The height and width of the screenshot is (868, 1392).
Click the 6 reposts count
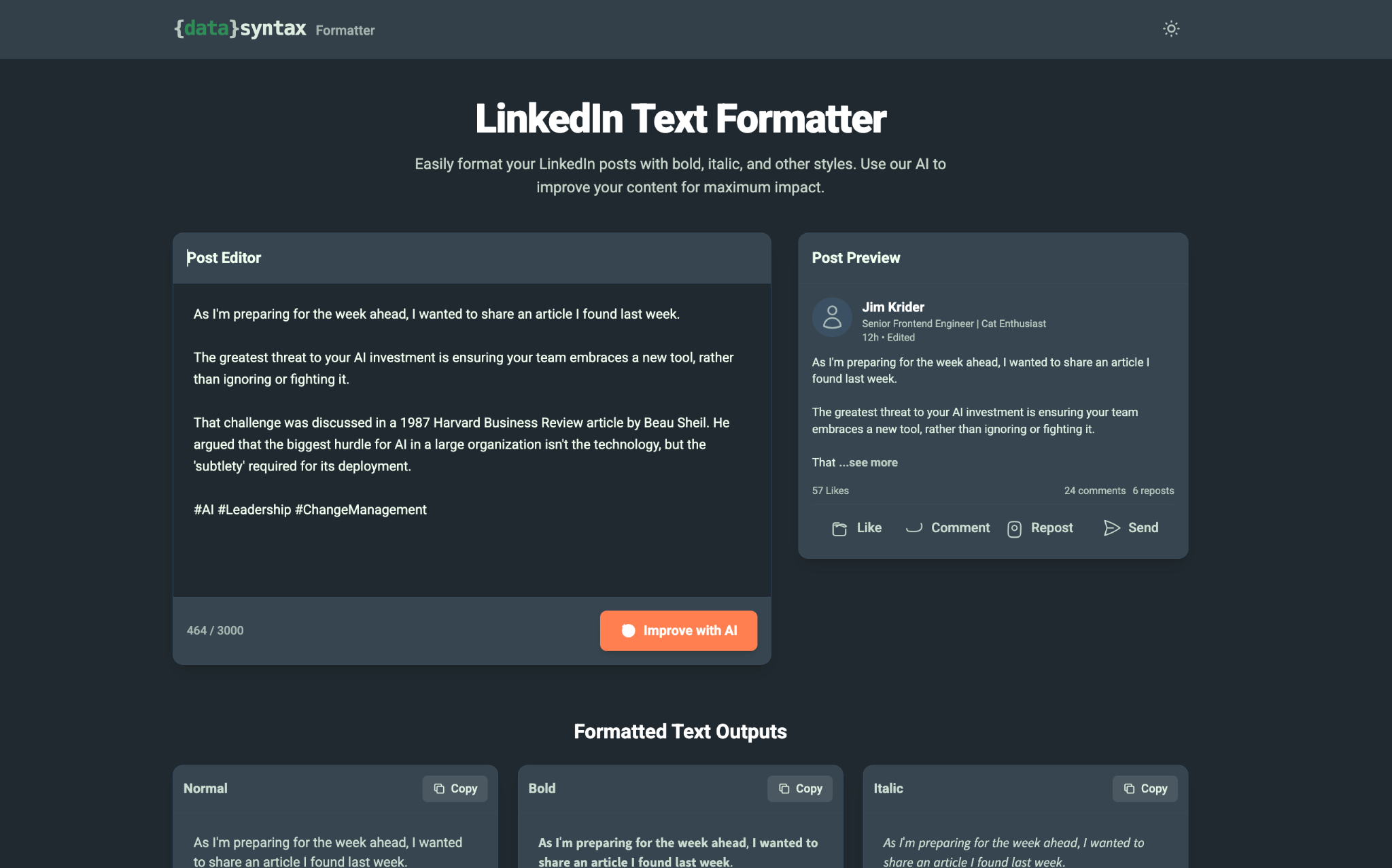pos(1153,491)
